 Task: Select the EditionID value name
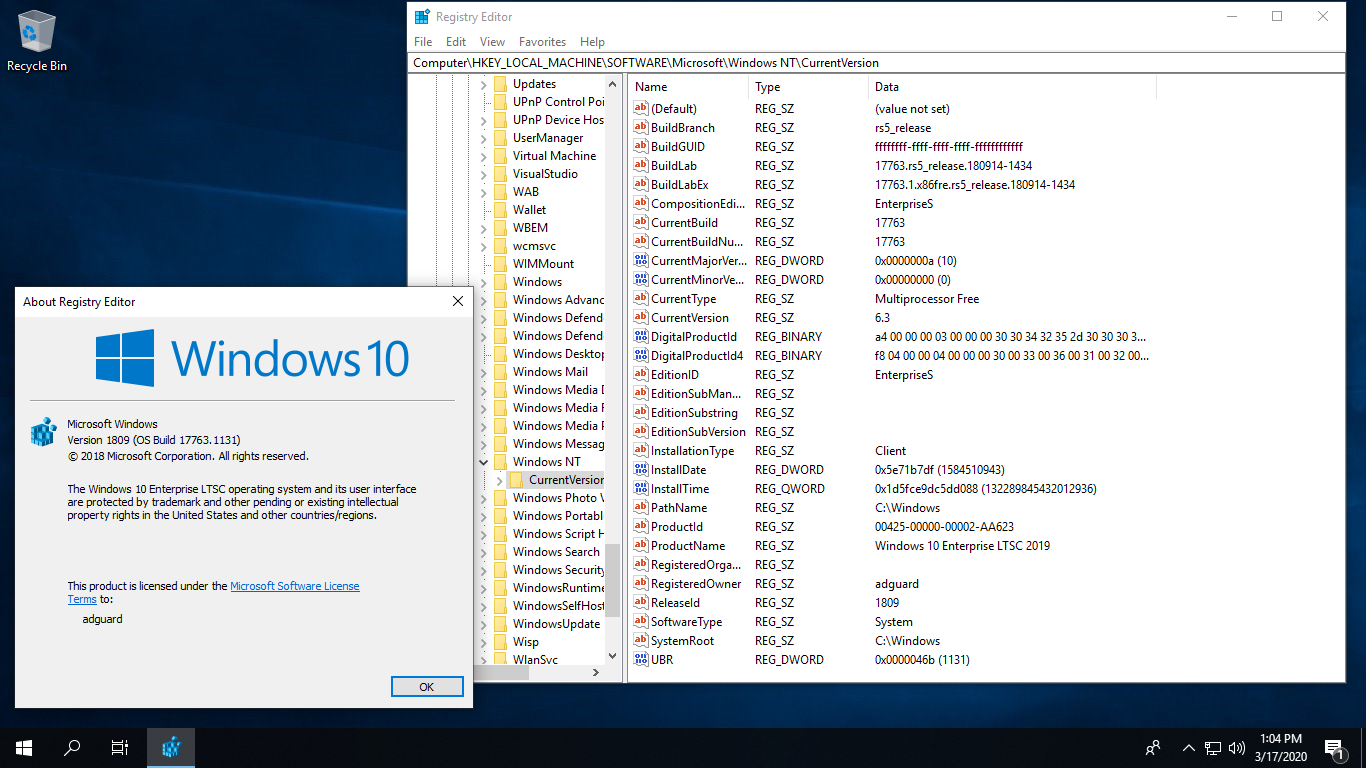point(675,375)
